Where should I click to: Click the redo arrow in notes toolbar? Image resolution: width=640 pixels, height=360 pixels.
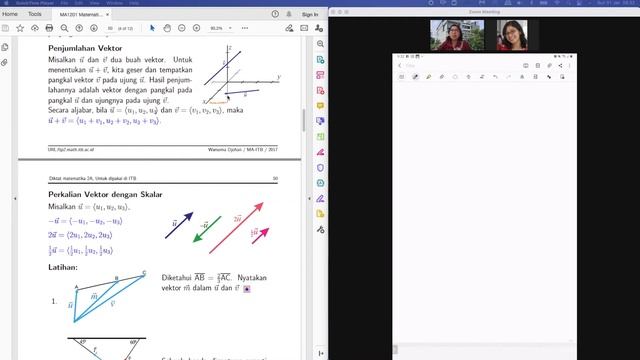click(x=509, y=77)
